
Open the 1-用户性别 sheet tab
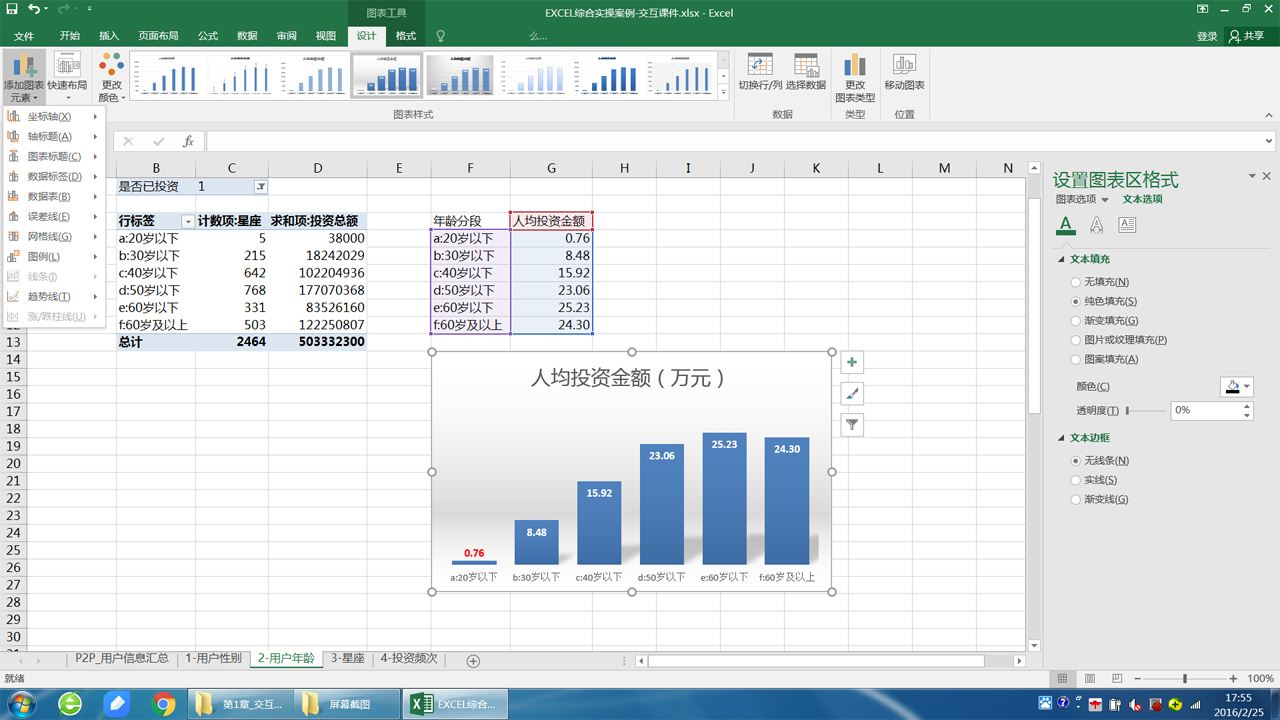[x=213, y=659]
